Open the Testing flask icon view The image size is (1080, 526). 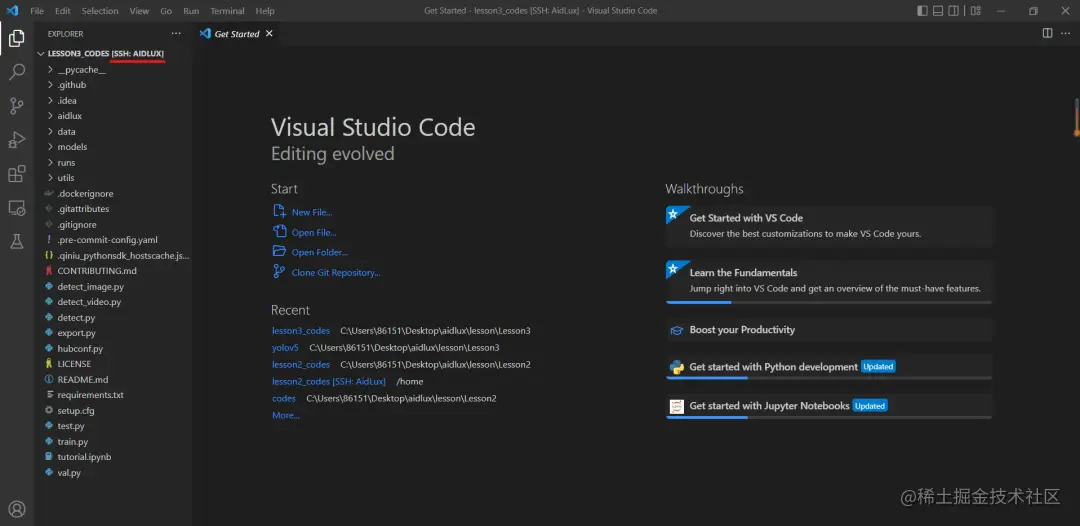(x=17, y=241)
